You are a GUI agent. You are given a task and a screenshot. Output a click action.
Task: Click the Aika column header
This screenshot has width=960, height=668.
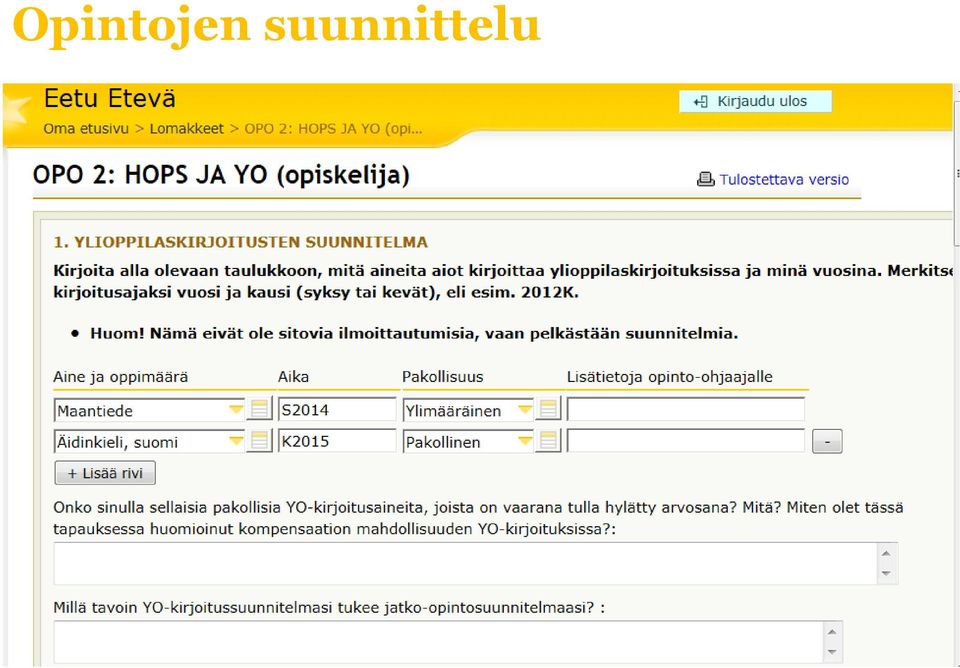(x=293, y=377)
